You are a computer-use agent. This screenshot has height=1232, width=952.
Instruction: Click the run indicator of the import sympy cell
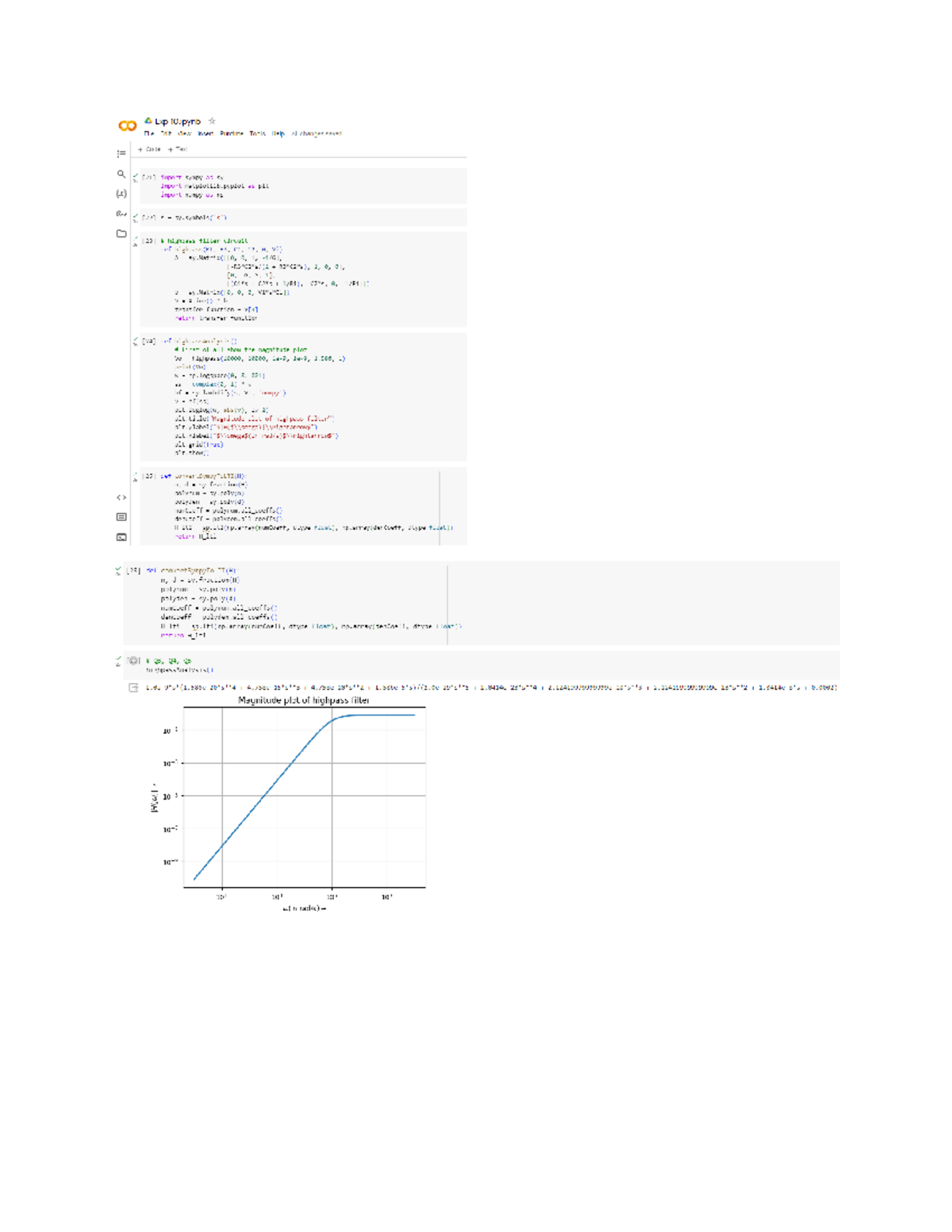[x=136, y=177]
